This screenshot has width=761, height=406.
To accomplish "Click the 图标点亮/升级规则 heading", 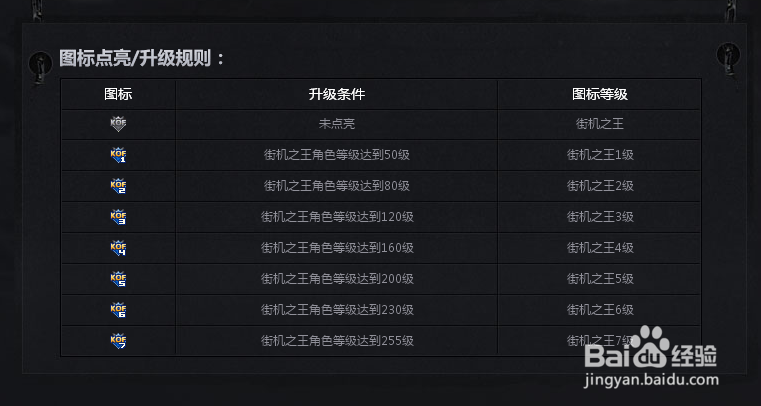I will pyautogui.click(x=143, y=58).
